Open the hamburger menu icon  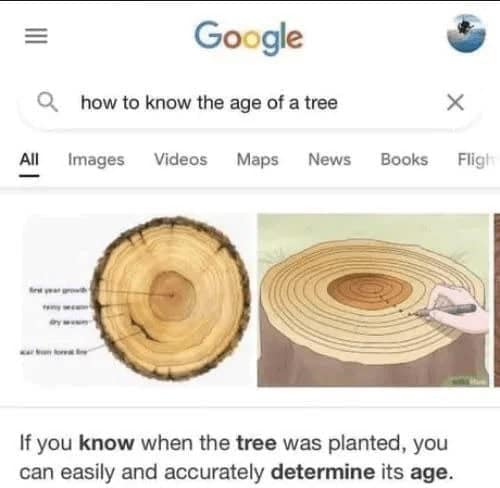pyautogui.click(x=36, y=36)
